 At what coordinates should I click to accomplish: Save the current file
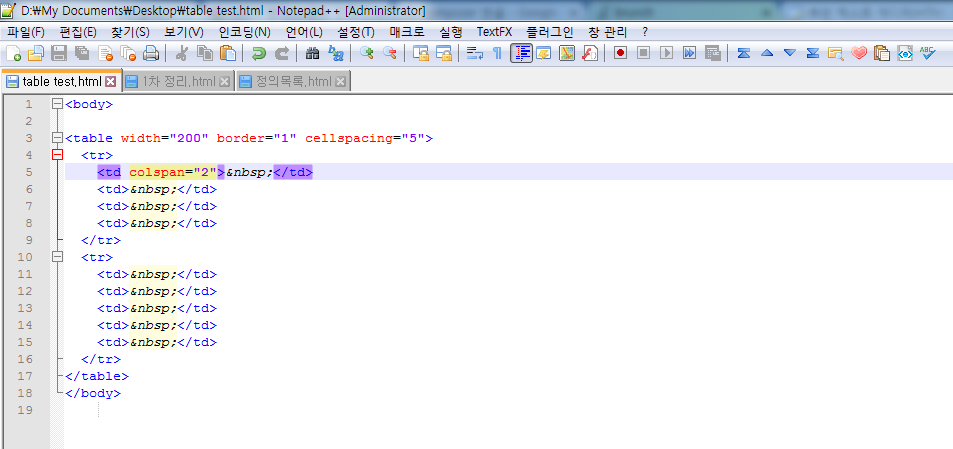tap(58, 53)
